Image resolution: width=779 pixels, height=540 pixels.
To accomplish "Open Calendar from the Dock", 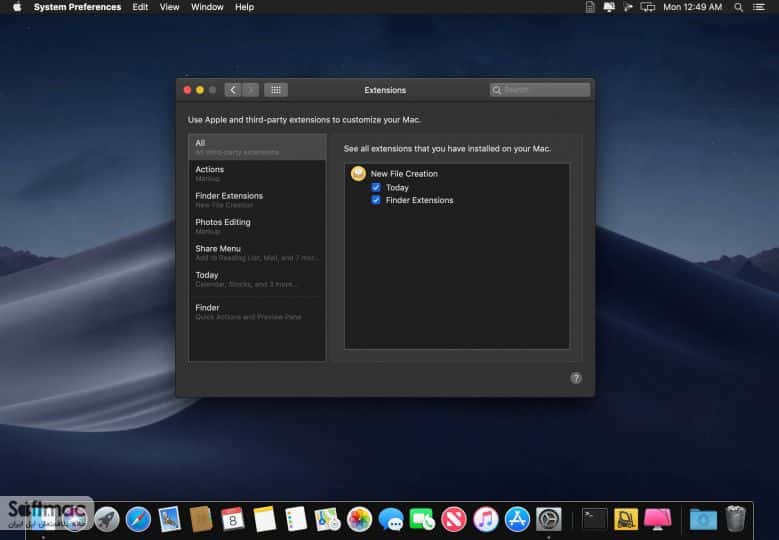I will [x=233, y=519].
